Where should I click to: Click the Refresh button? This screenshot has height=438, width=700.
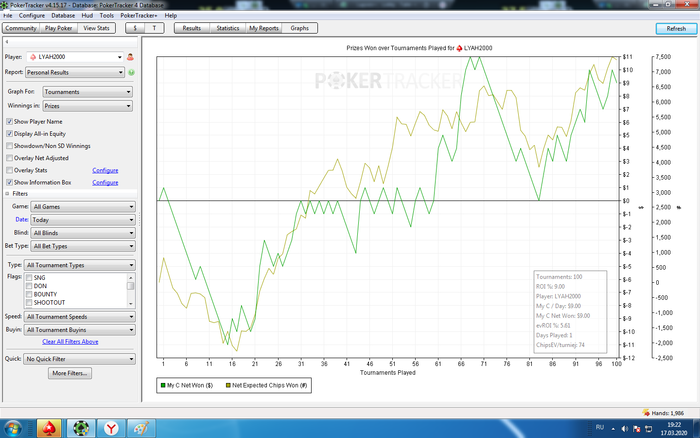tap(676, 29)
